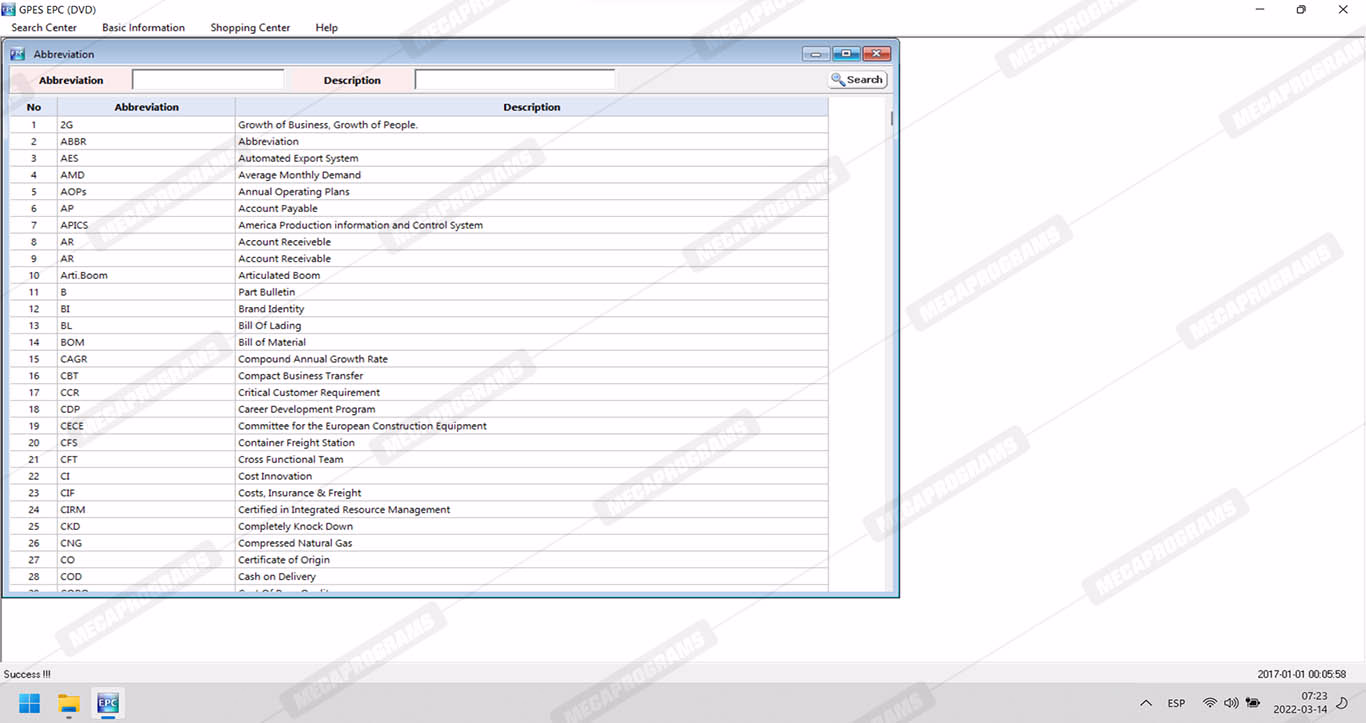
Task: Sort by the Description column header
Action: [x=531, y=107]
